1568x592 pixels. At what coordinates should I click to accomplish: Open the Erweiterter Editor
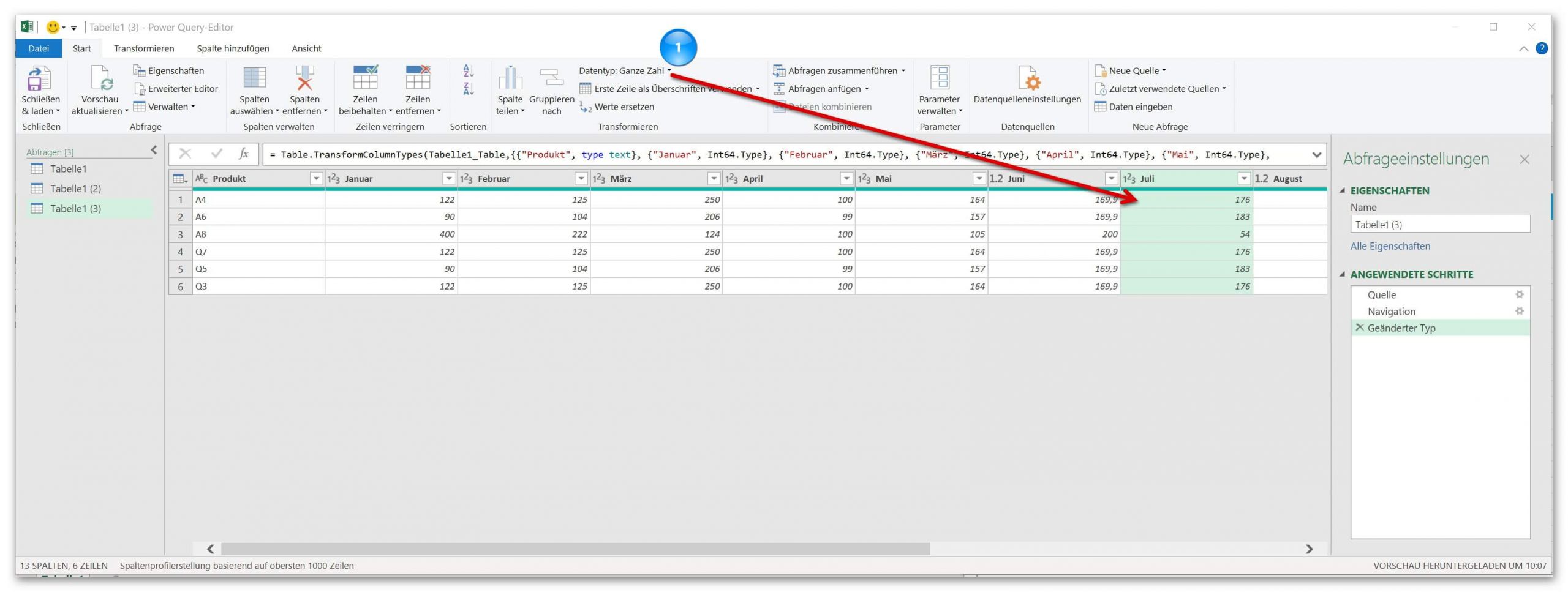[x=176, y=89]
